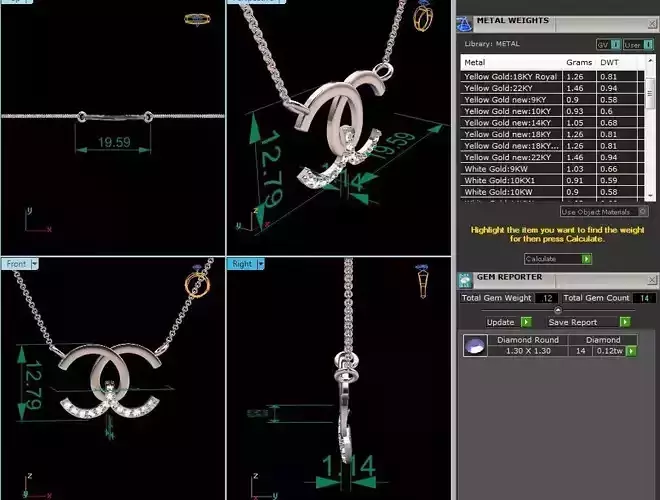Click the Total Gem Count value field
This screenshot has height=500, width=660.
point(644,298)
